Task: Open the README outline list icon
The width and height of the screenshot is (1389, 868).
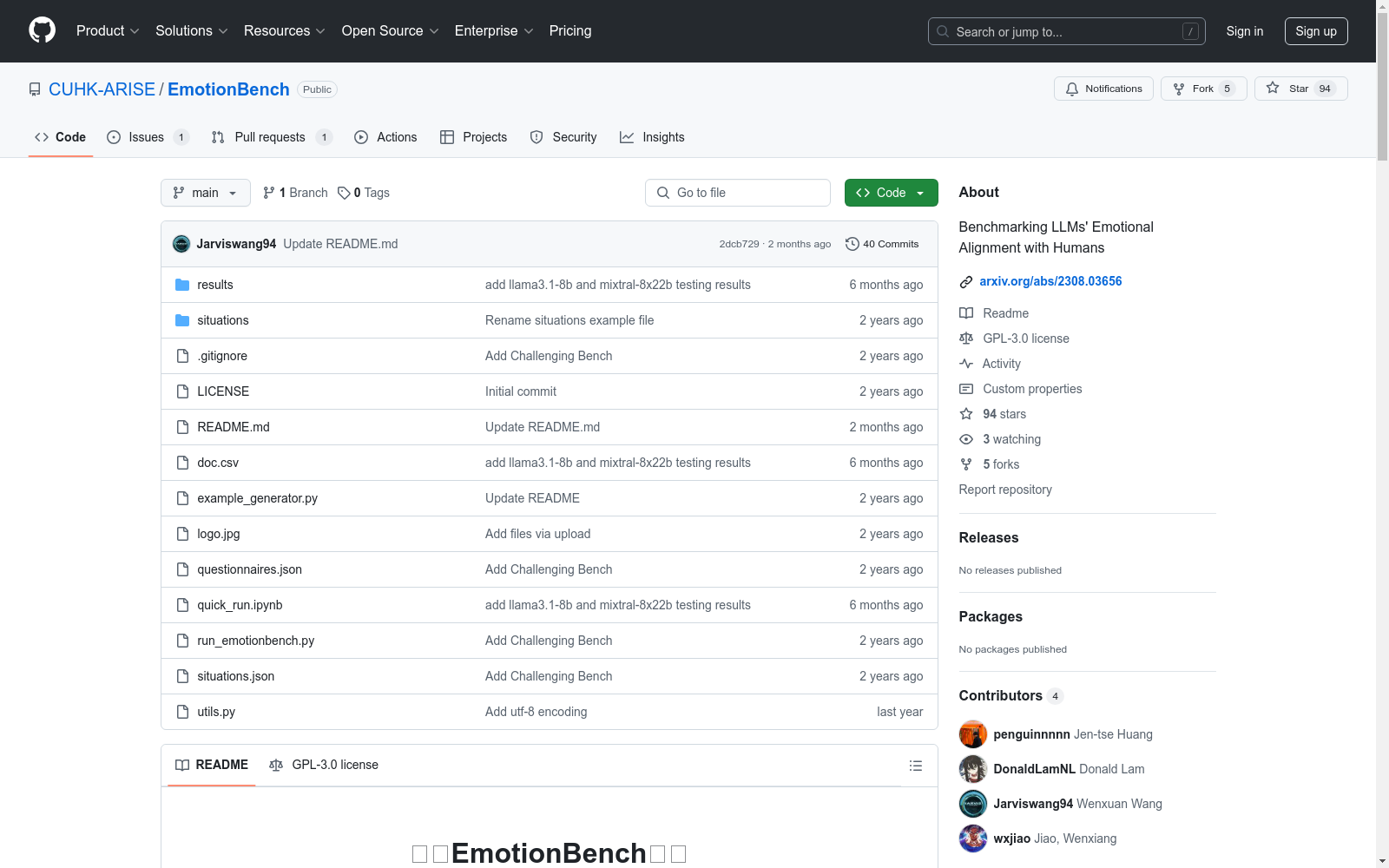Action: point(915,766)
